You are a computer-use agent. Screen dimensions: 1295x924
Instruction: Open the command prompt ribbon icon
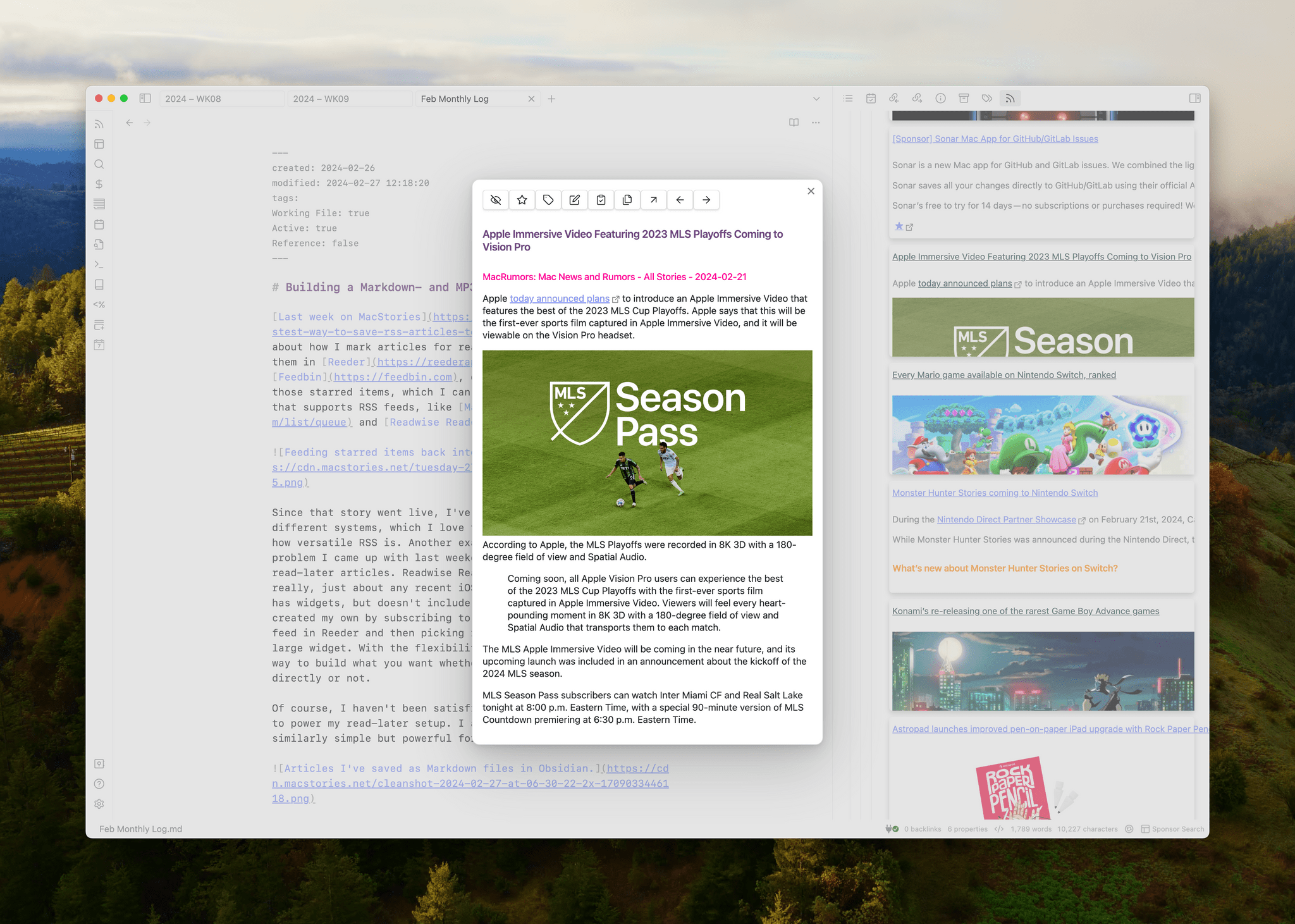(x=99, y=264)
